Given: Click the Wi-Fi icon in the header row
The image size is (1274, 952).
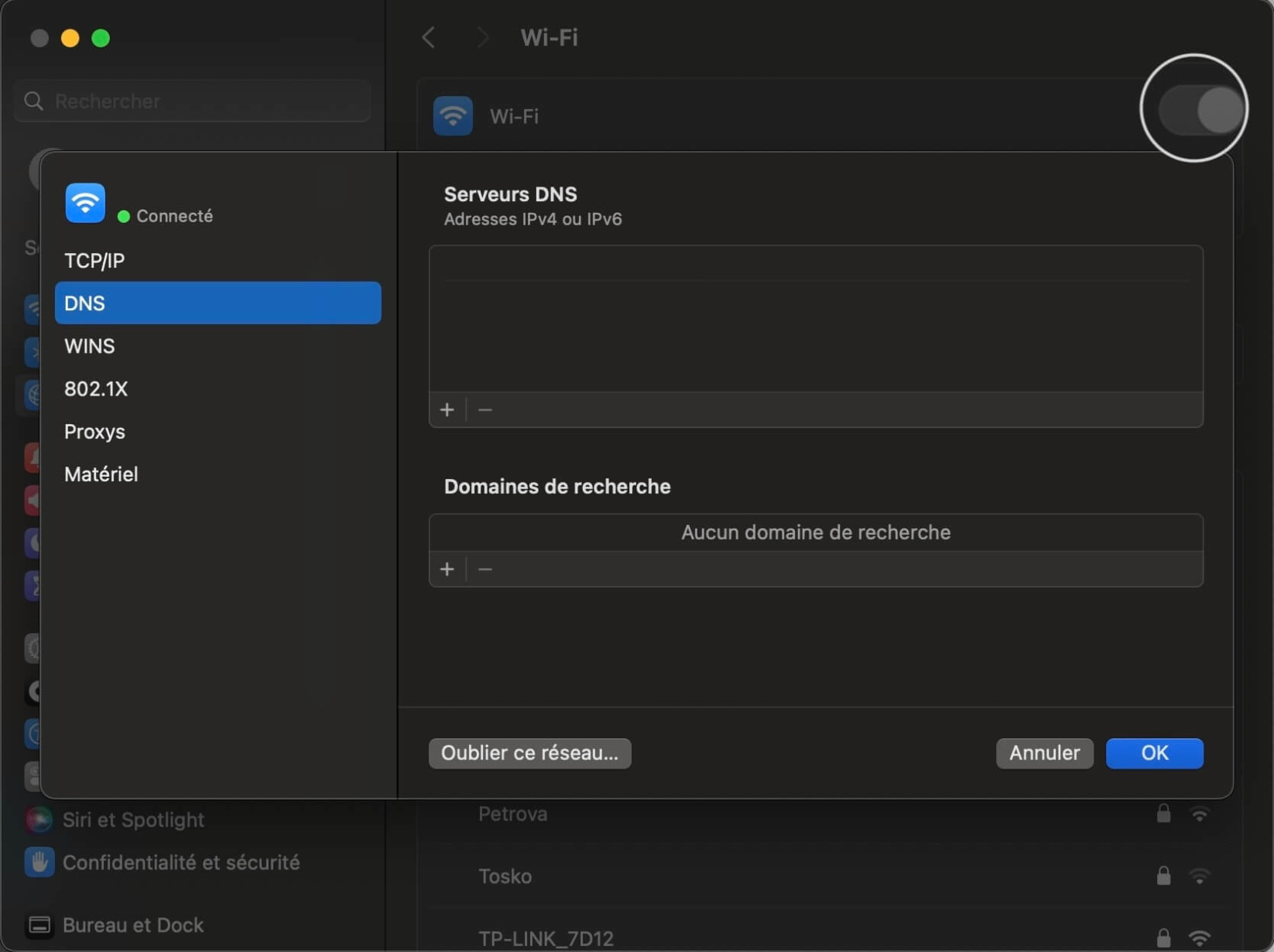Looking at the screenshot, I should click(453, 116).
